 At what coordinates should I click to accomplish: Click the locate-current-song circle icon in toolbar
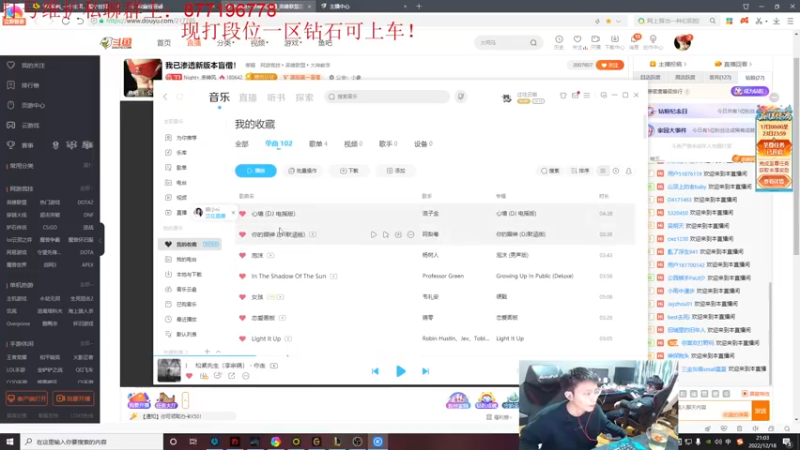(616, 171)
